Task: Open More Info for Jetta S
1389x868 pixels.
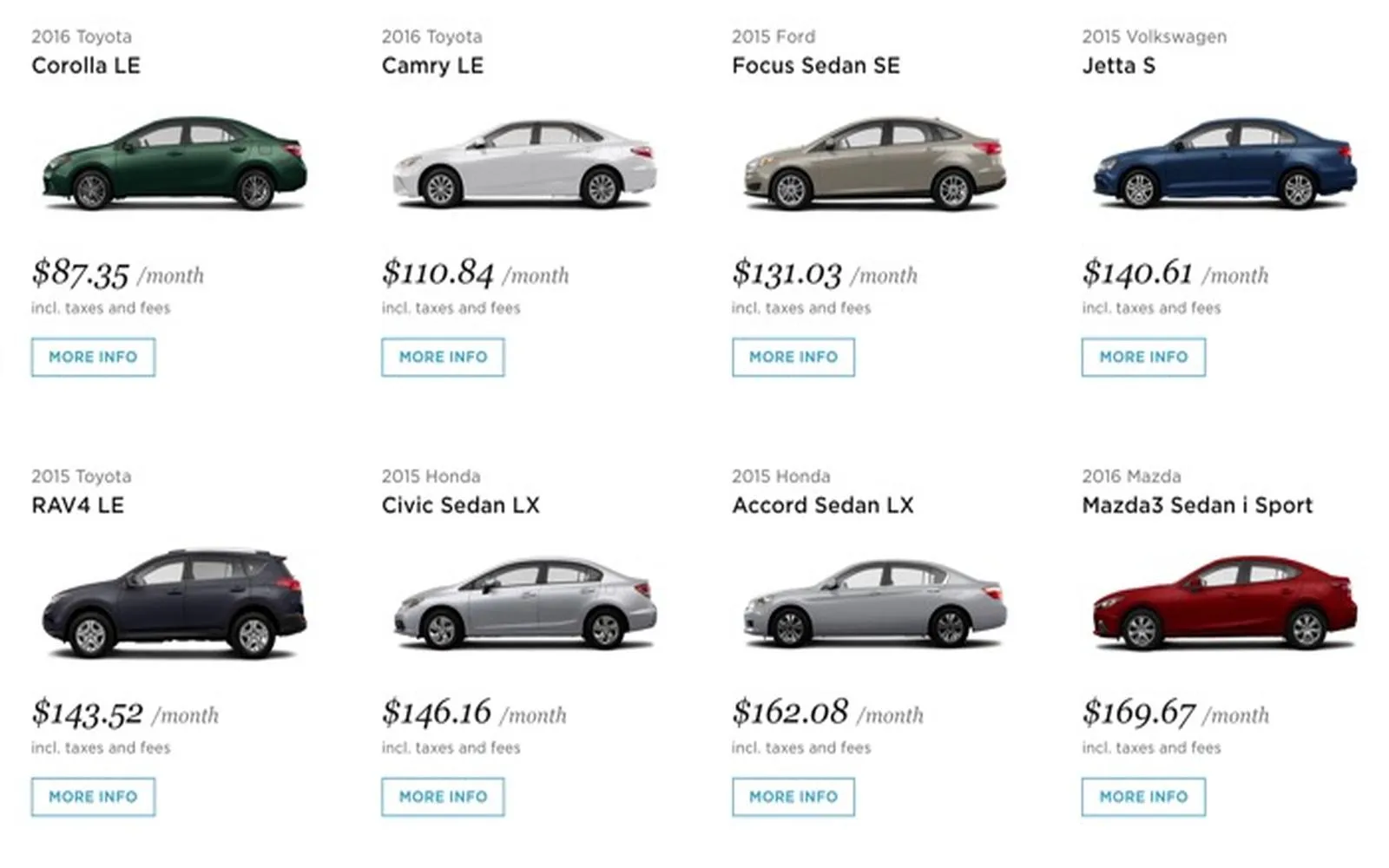Action: click(1143, 357)
